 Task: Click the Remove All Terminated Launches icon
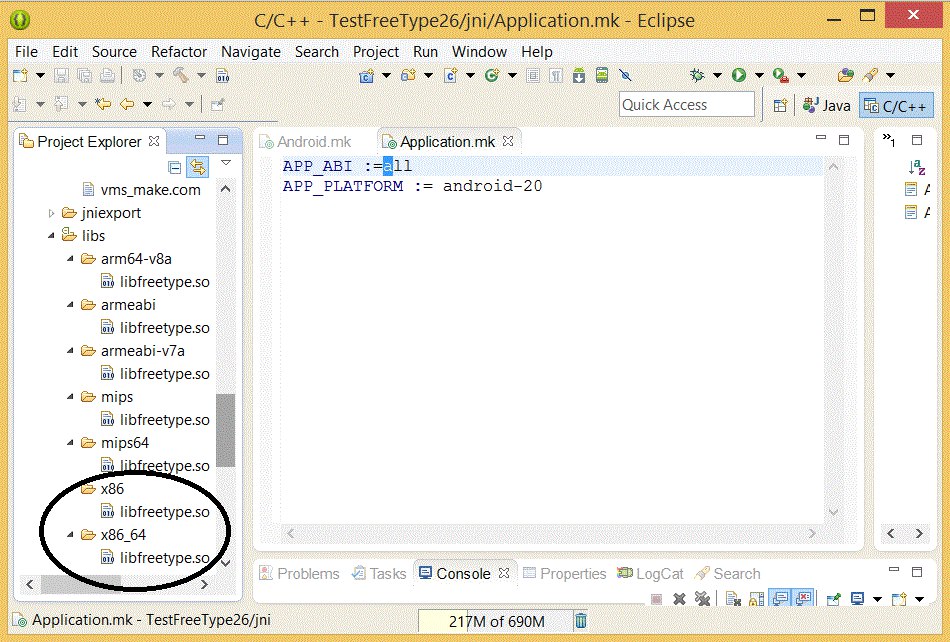click(702, 599)
